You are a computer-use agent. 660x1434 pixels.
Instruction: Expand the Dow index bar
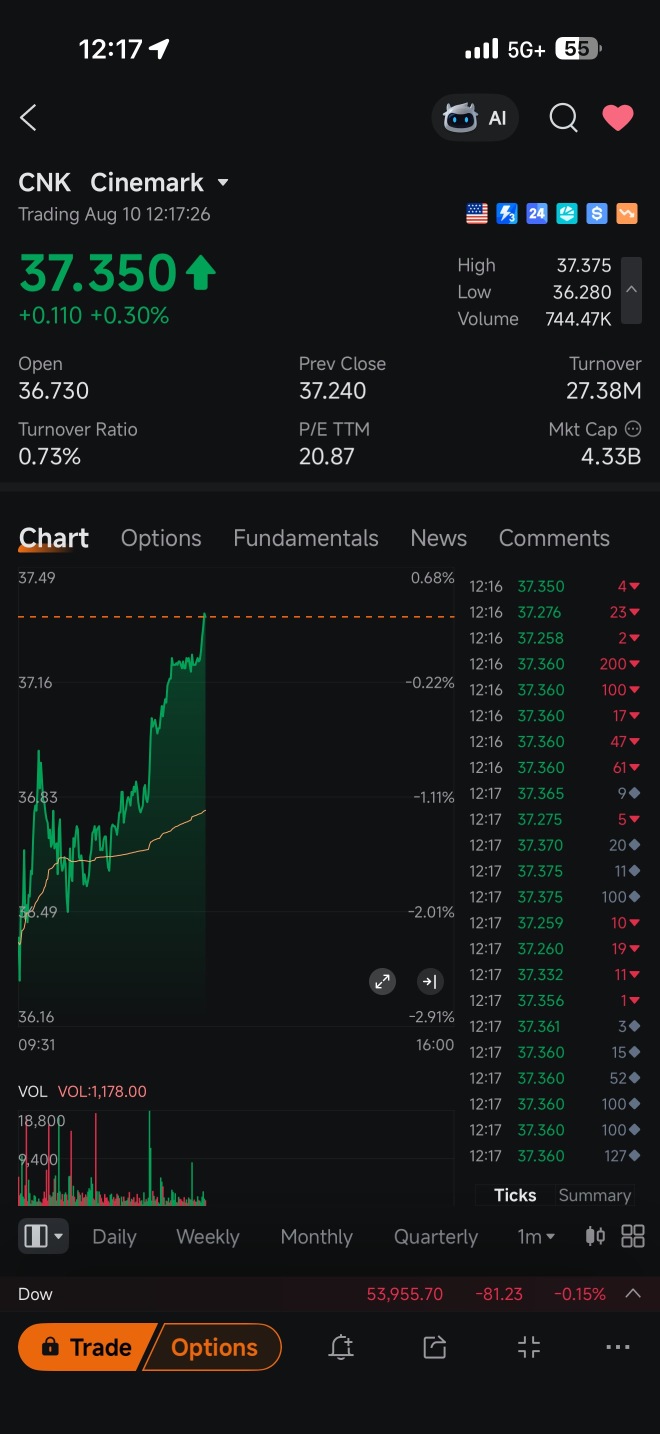coord(632,1294)
